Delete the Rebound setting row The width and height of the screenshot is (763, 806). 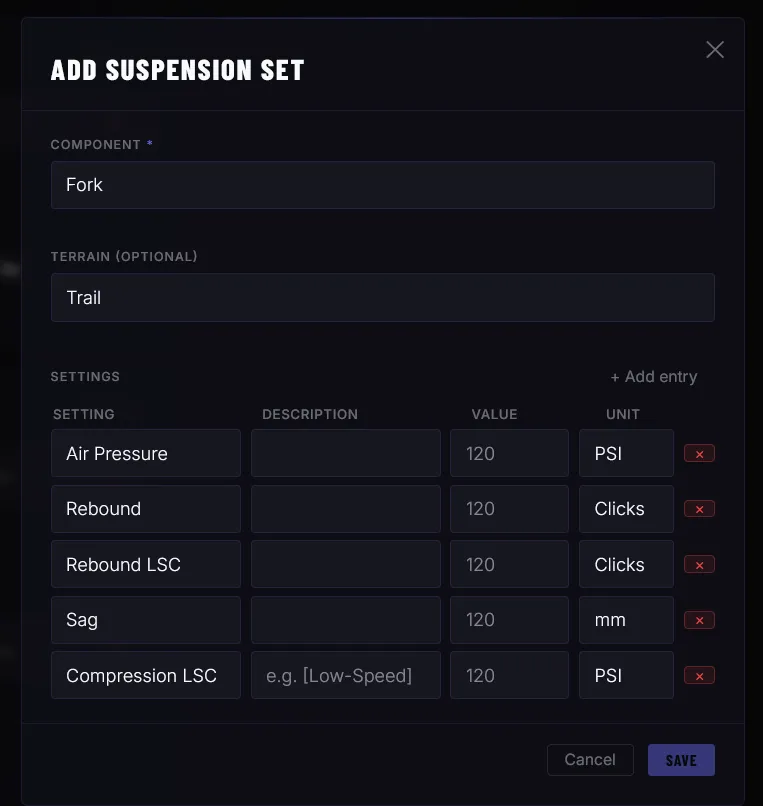pos(699,509)
